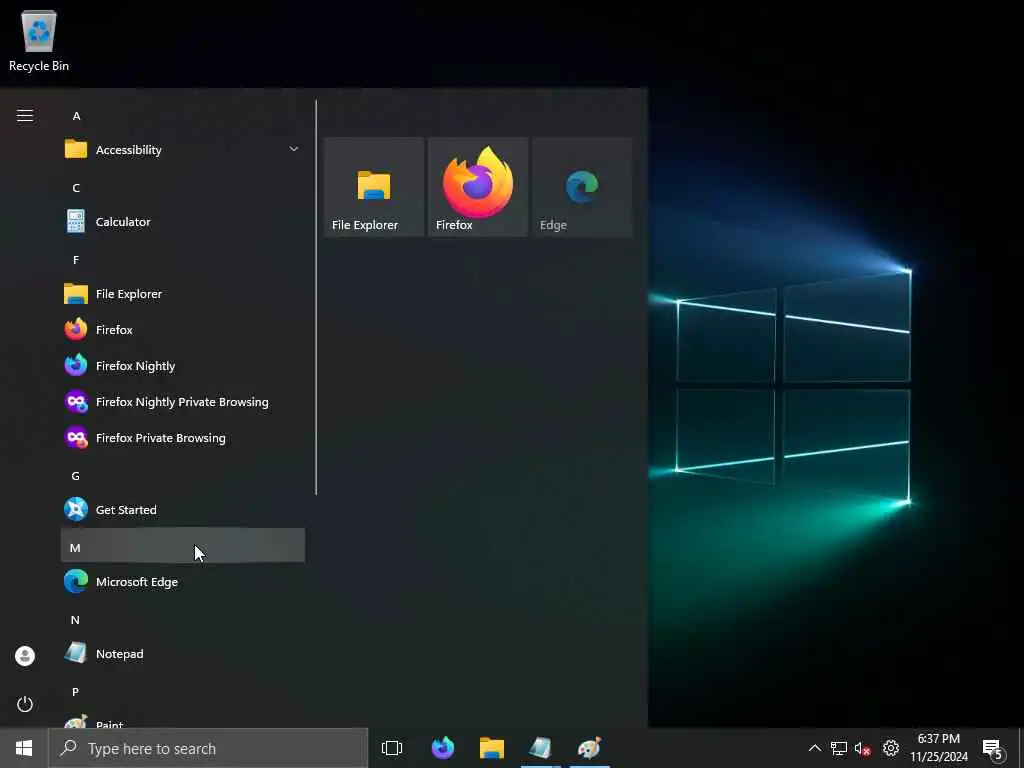The image size is (1024, 768).
Task: Open the Edge pinned tile
Action: click(x=582, y=187)
